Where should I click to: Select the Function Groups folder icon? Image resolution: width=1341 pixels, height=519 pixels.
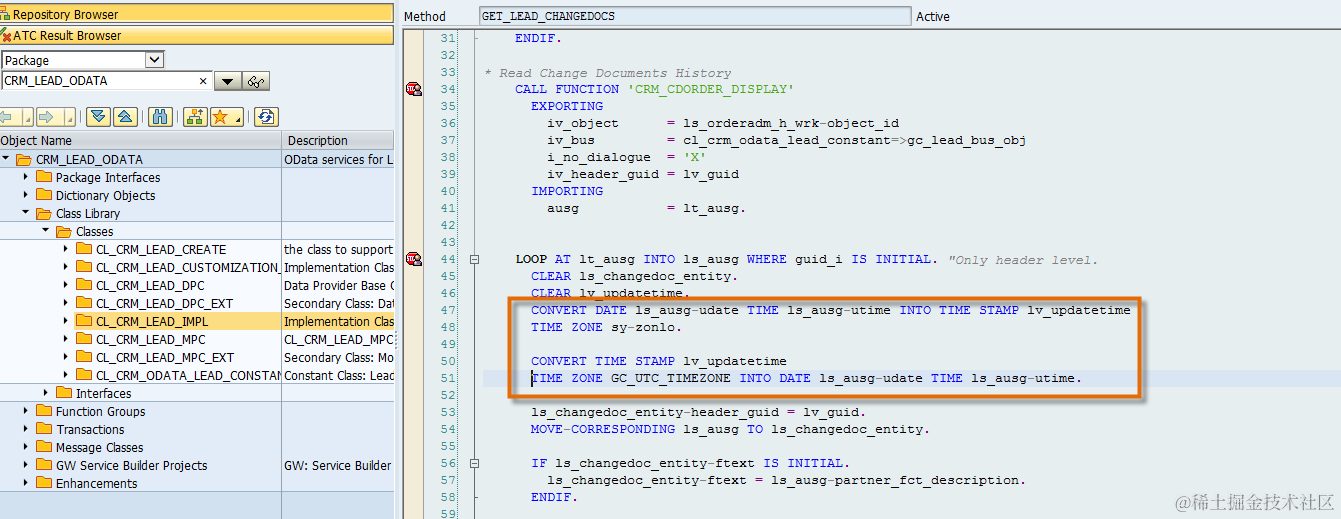point(44,411)
